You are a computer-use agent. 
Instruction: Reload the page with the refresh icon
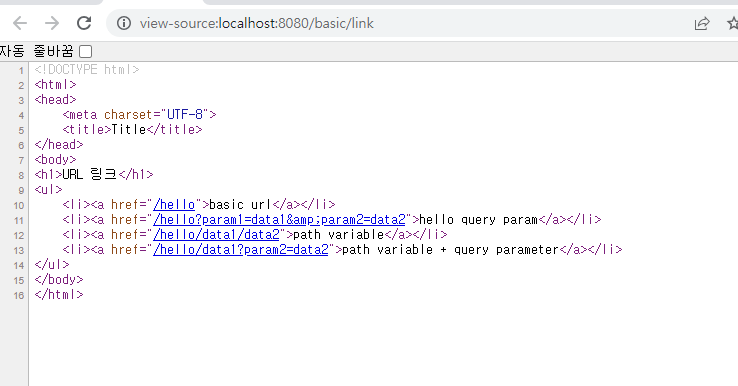tap(84, 23)
